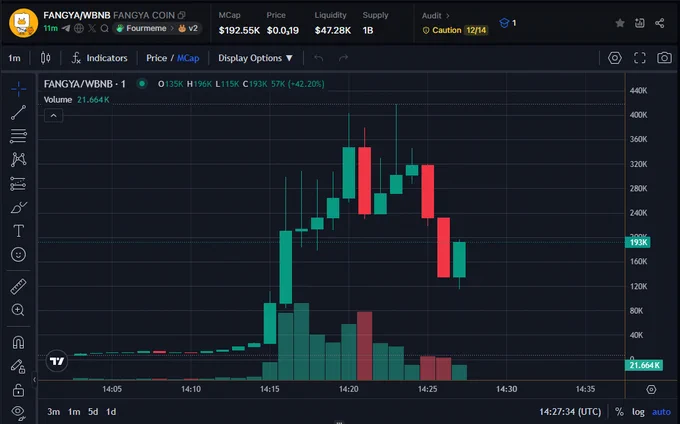This screenshot has width=680, height=424.
Task: Open the PancakeSwap v2 tag
Action: (x=188, y=29)
